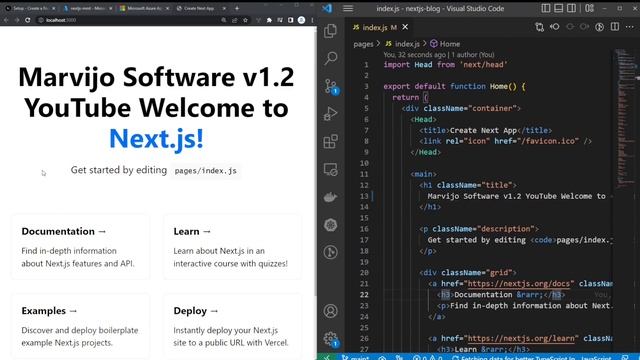Click share icon in address bar

[235, 20]
